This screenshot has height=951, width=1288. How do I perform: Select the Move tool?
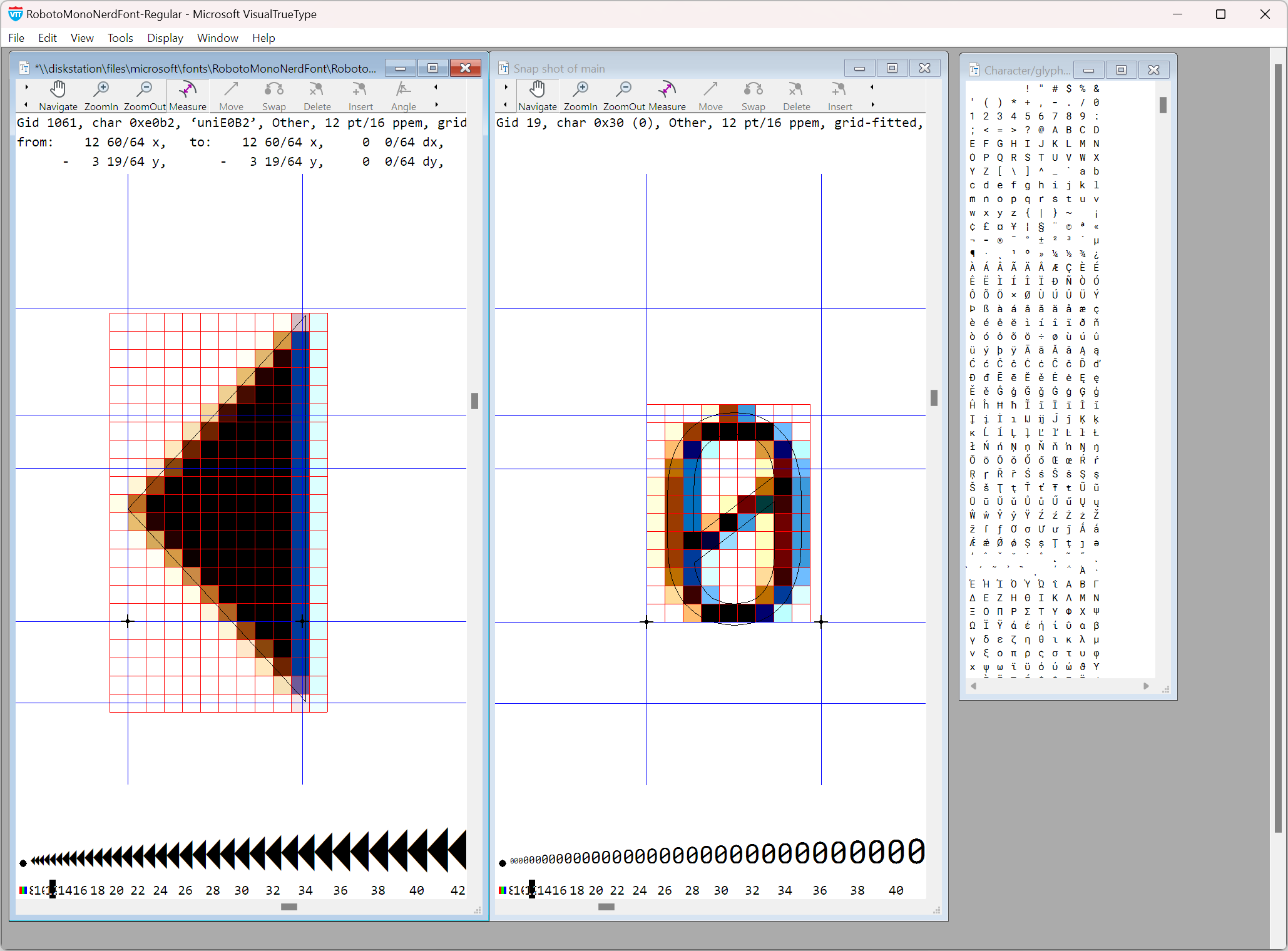click(x=230, y=95)
